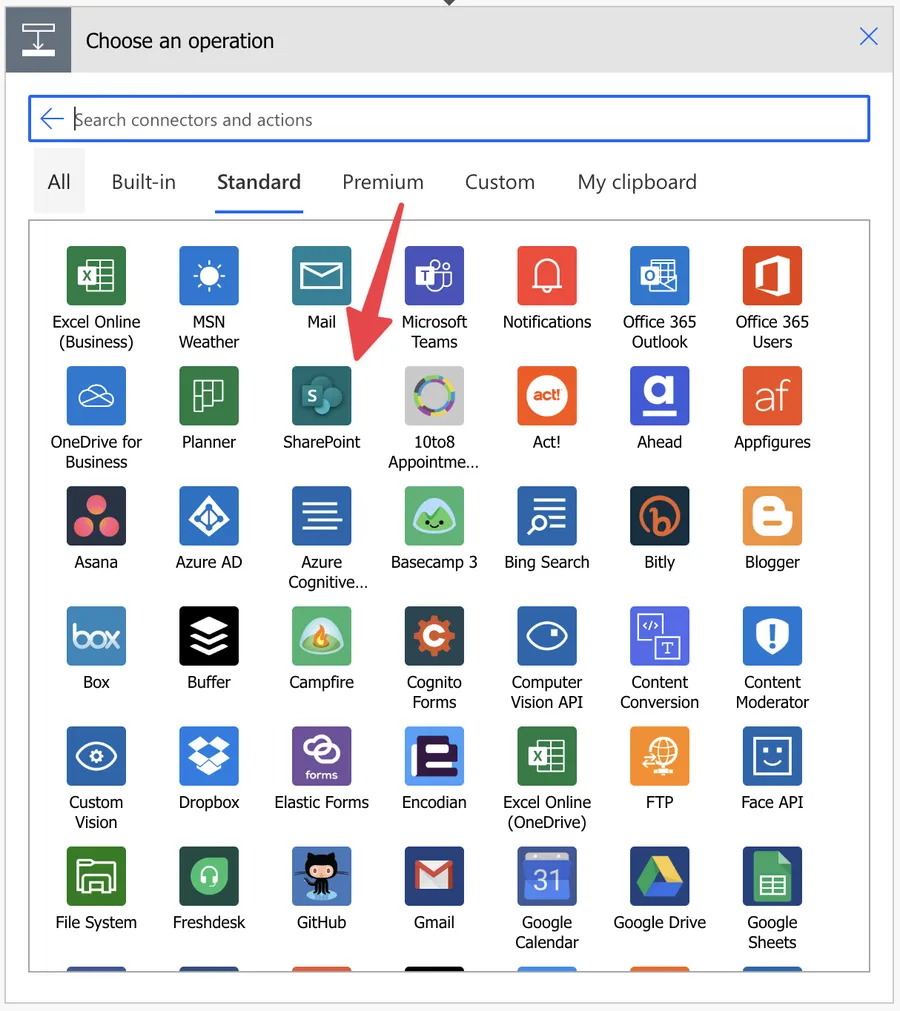Pick the OneDrive for Business connector
This screenshot has height=1011, width=900.
(x=96, y=396)
